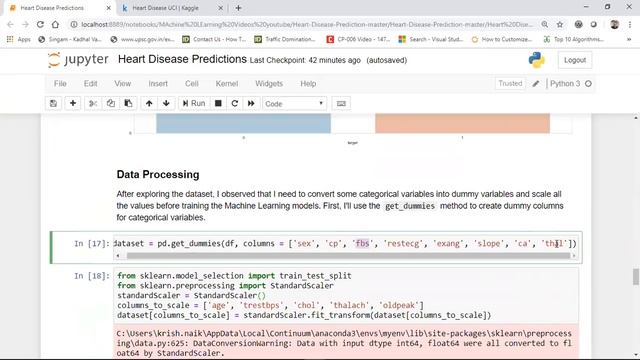The image size is (640, 360).
Task: Insert a cell below with the plus icon
Action: point(73,104)
